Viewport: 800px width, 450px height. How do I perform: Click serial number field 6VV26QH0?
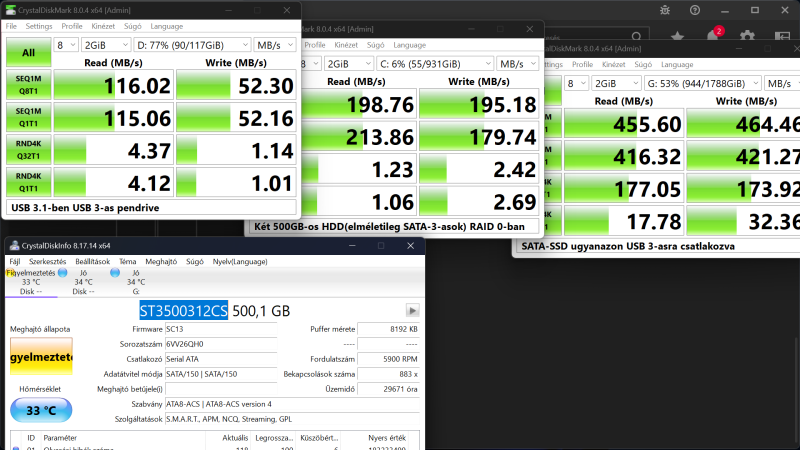point(221,344)
